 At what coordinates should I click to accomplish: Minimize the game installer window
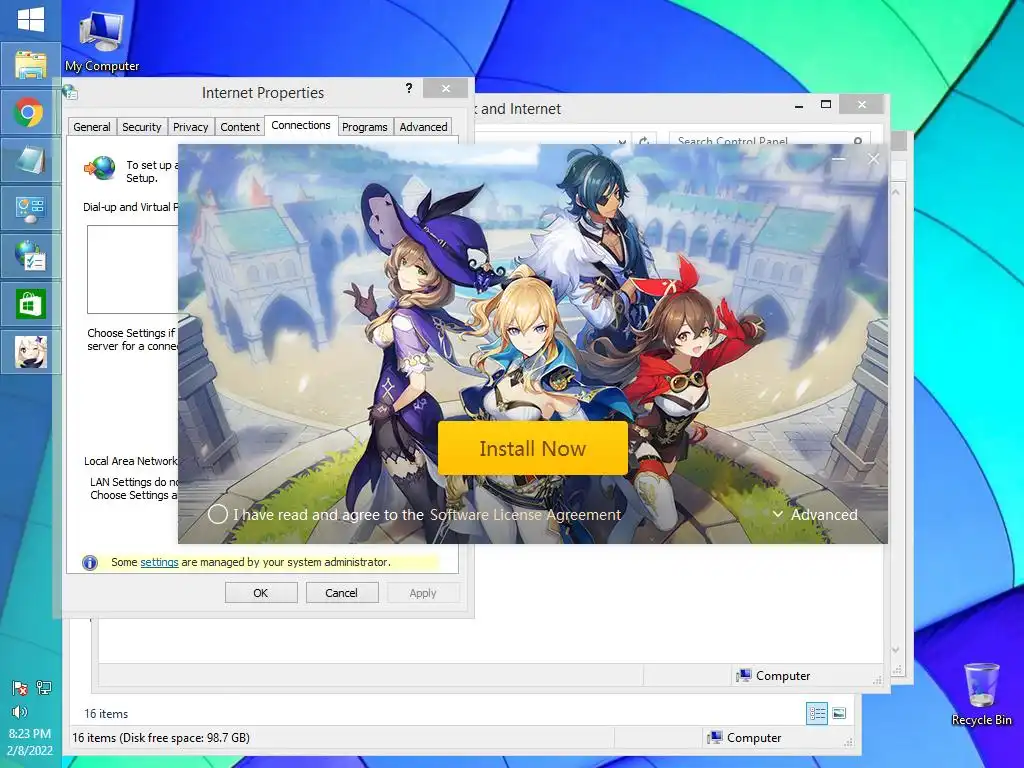[839, 159]
